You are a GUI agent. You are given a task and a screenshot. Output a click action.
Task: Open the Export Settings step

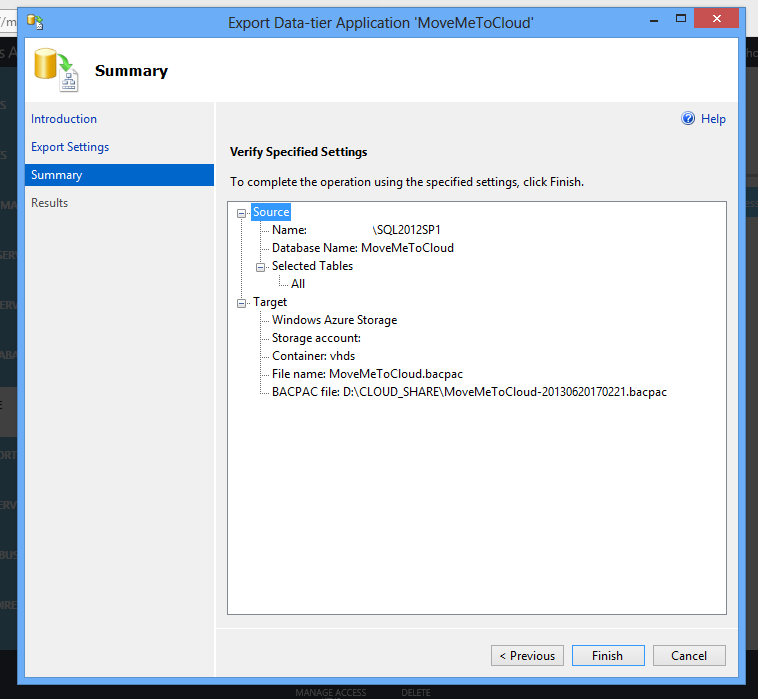(70, 147)
